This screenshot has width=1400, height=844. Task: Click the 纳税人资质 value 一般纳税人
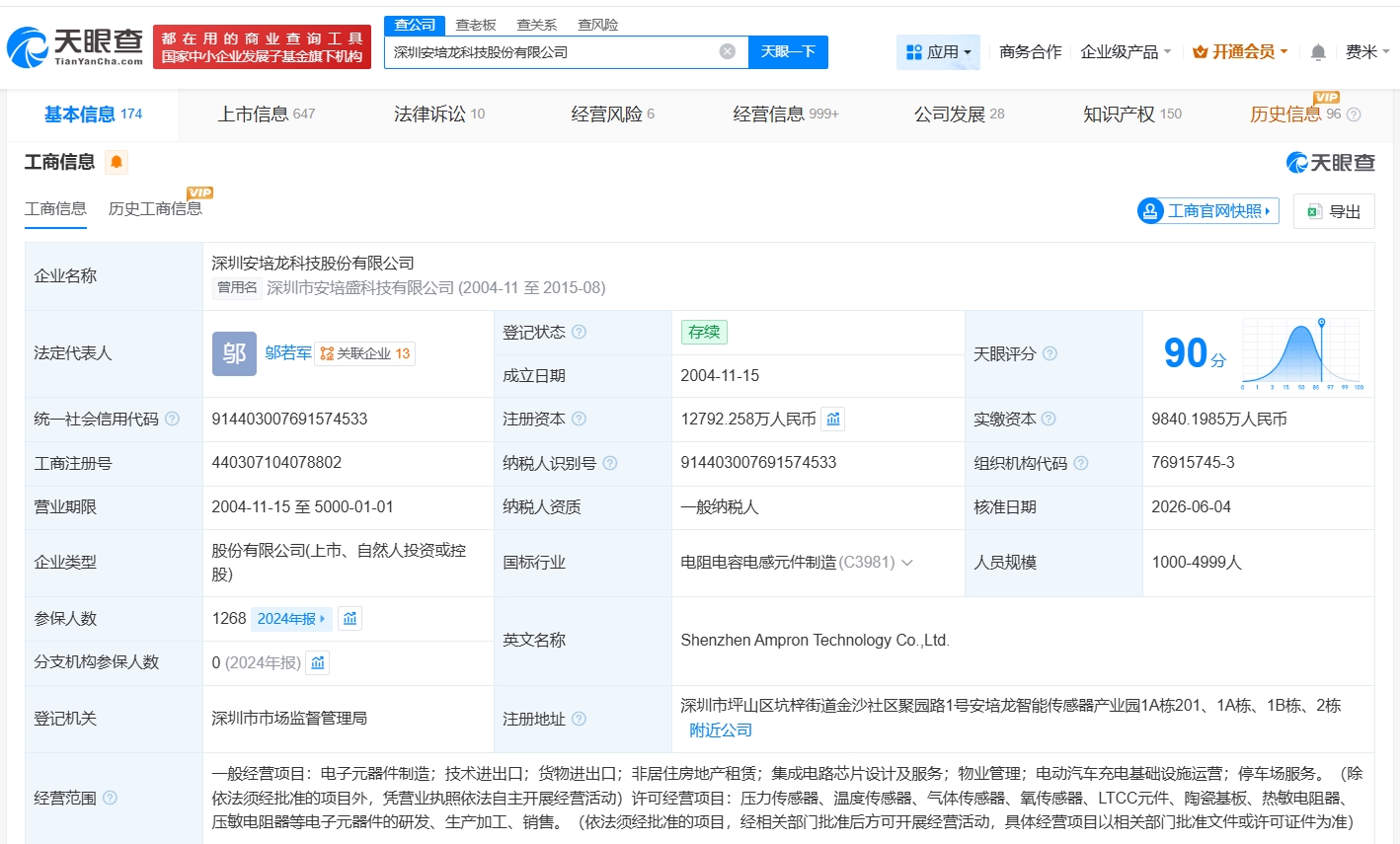pos(720,507)
